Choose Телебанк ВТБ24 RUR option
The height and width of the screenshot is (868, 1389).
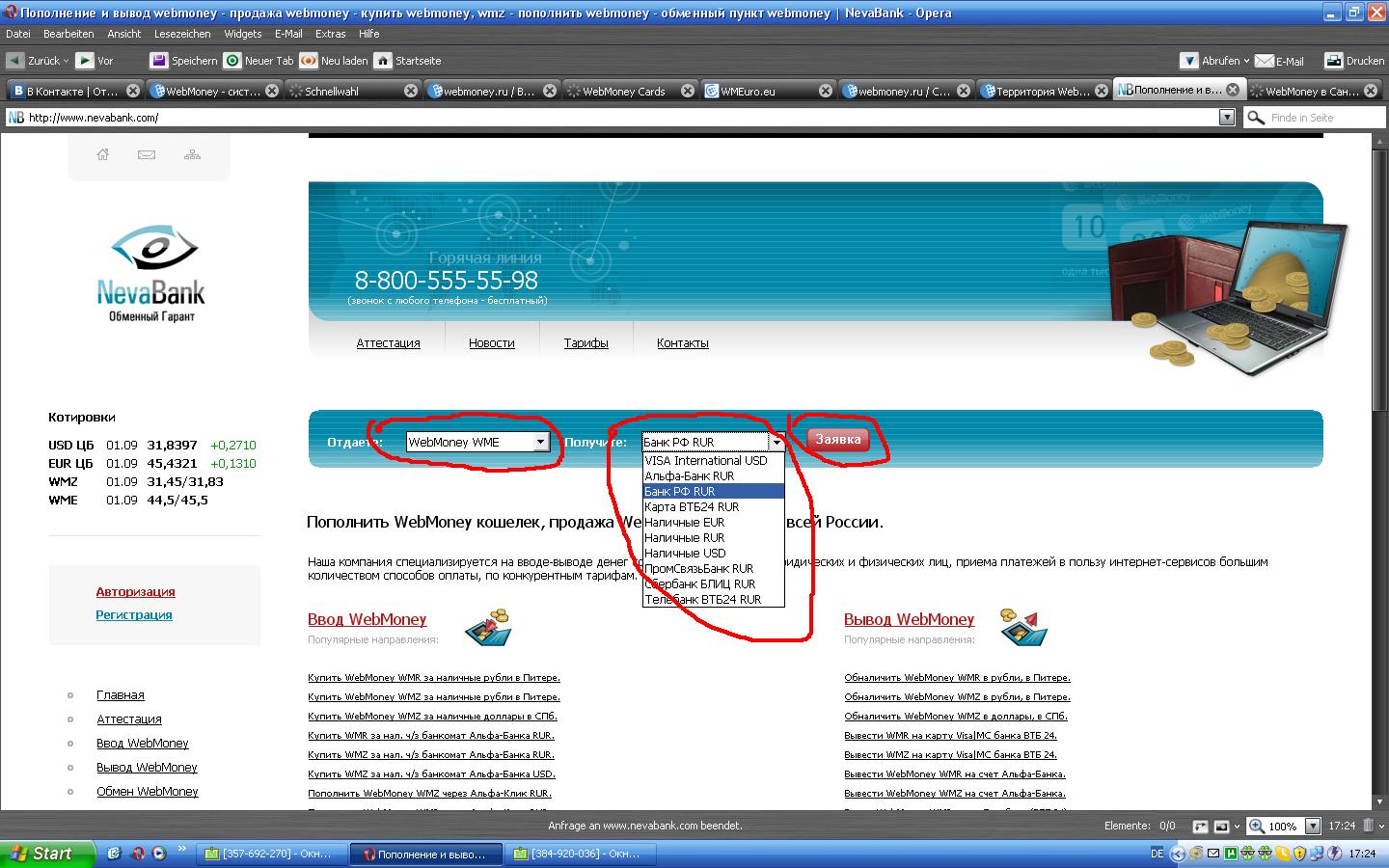click(x=713, y=599)
